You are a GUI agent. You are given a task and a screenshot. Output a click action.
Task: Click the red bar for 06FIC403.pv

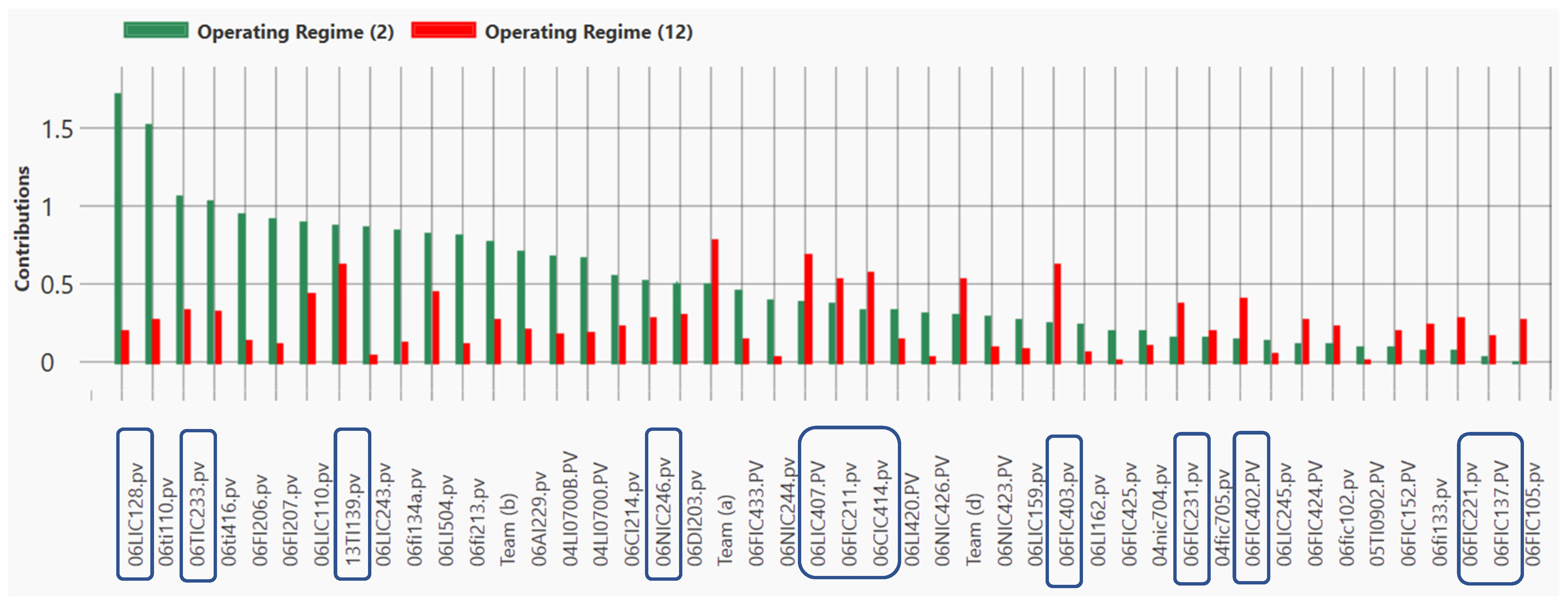click(x=1057, y=313)
